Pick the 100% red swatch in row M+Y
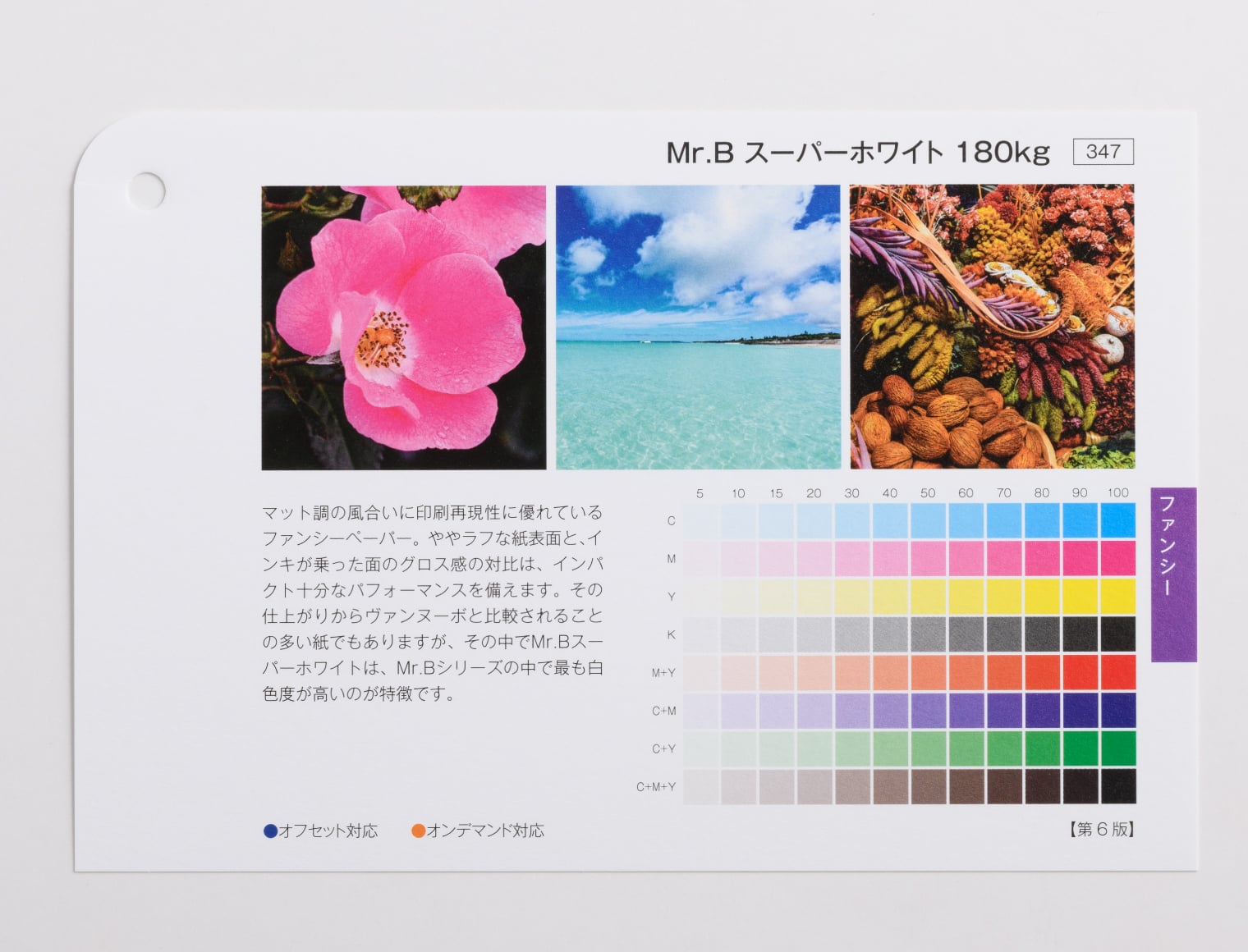Image resolution: width=1248 pixels, height=952 pixels. [x=1117, y=672]
